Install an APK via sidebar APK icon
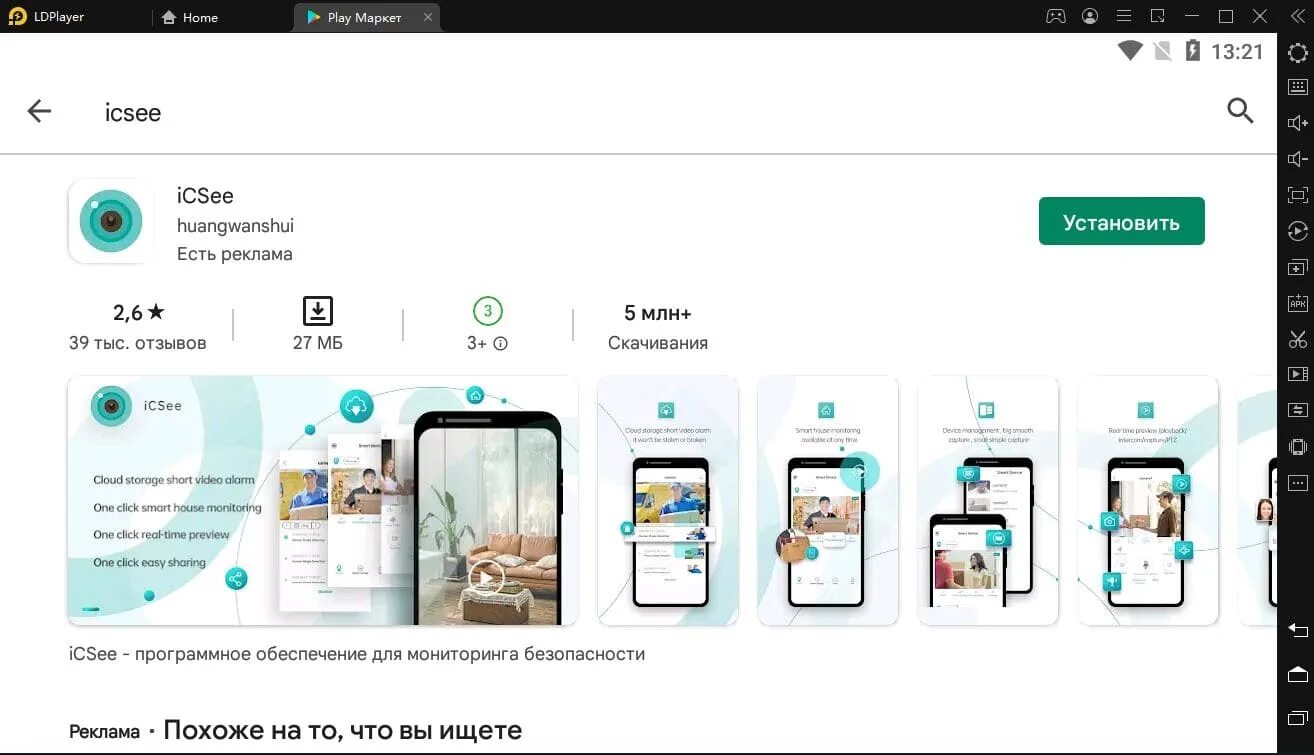The height and width of the screenshot is (755, 1314). pyautogui.click(x=1297, y=303)
